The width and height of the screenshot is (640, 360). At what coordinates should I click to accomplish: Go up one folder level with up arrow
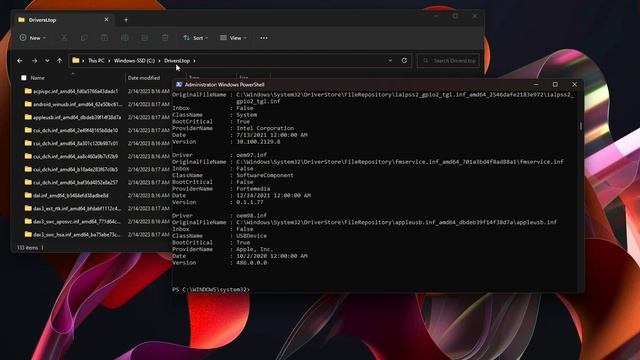60,60
